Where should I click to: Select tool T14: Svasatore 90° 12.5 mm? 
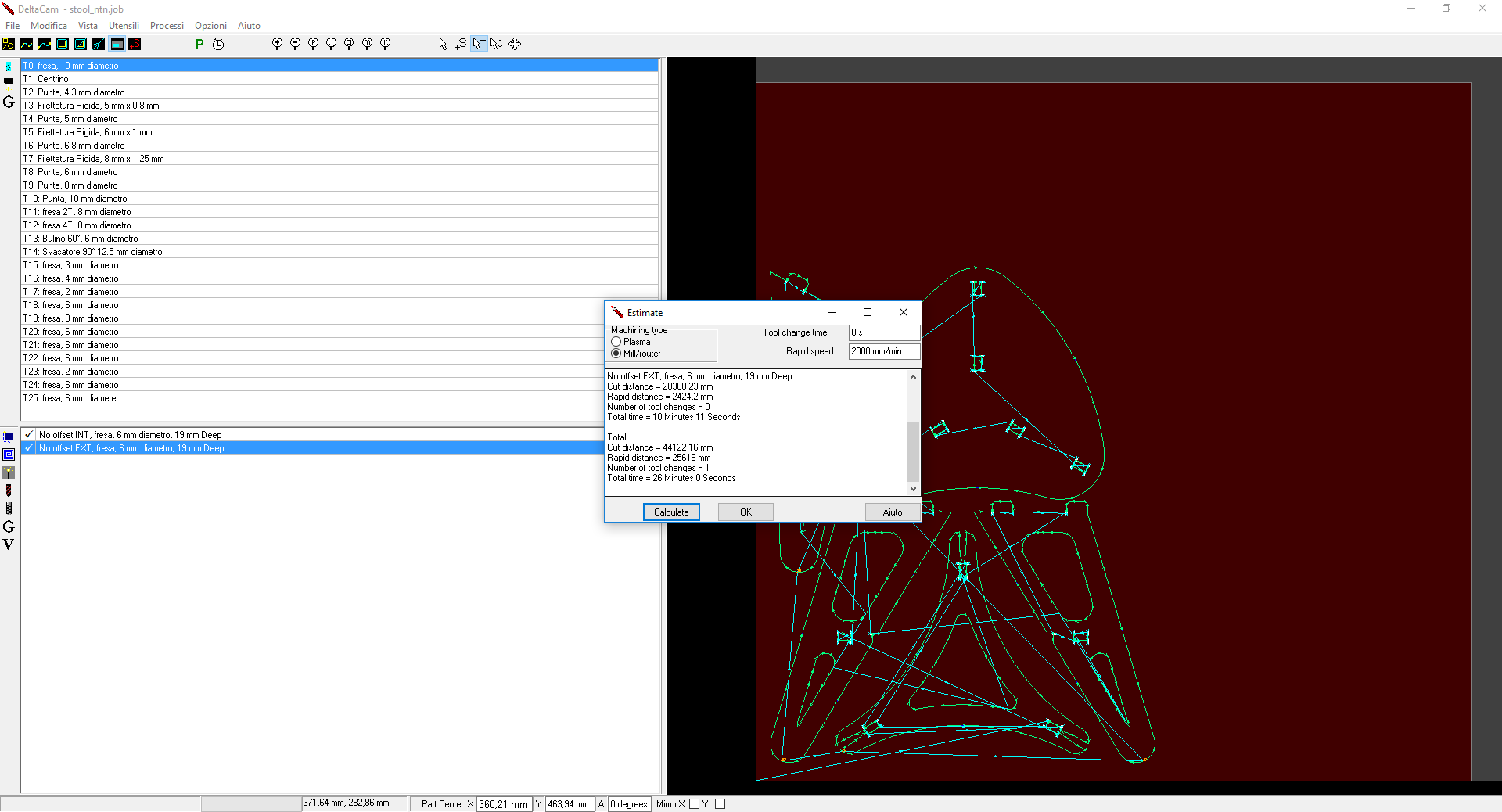(x=340, y=252)
